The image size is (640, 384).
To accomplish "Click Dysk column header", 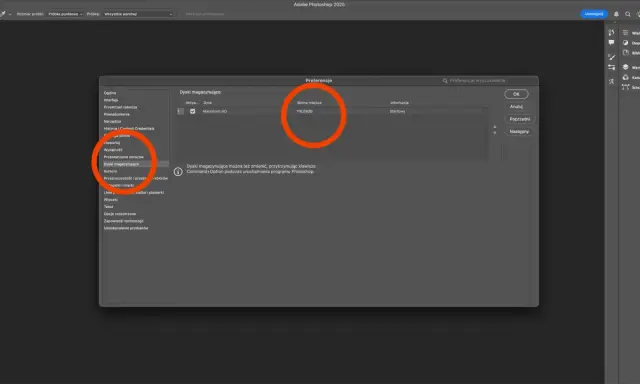I will click(207, 103).
